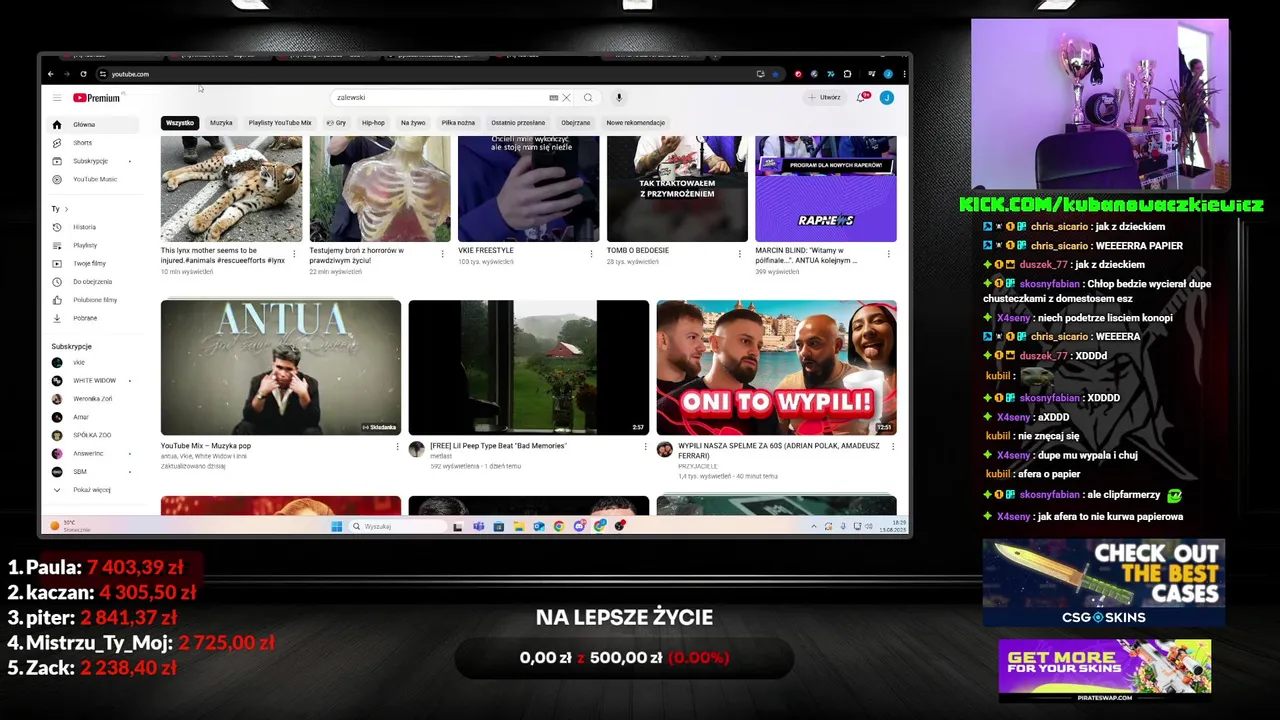The image size is (1280, 720).
Task: Click the YouTube Premium logo
Action: click(96, 98)
